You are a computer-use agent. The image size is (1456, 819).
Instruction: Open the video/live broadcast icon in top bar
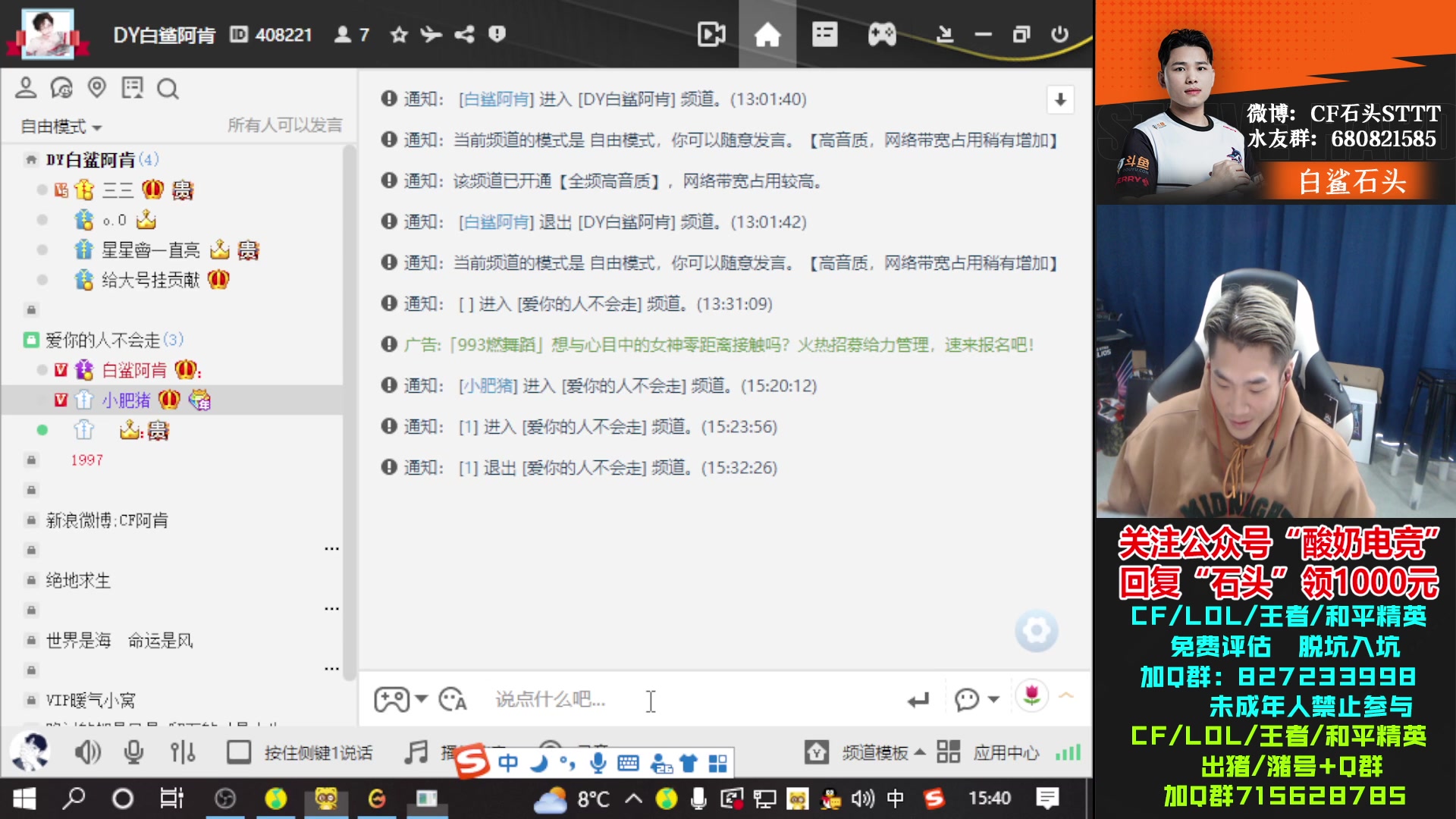coord(711,34)
